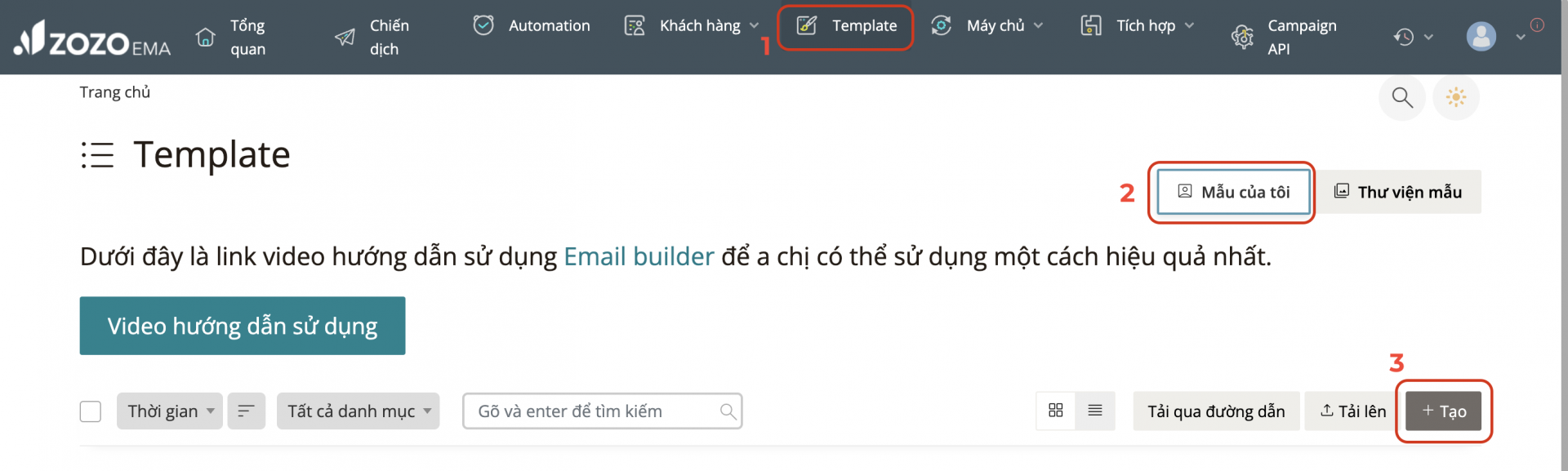This screenshot has height=471, width=1568.
Task: Click the list icon beside Template heading
Action: click(97, 155)
